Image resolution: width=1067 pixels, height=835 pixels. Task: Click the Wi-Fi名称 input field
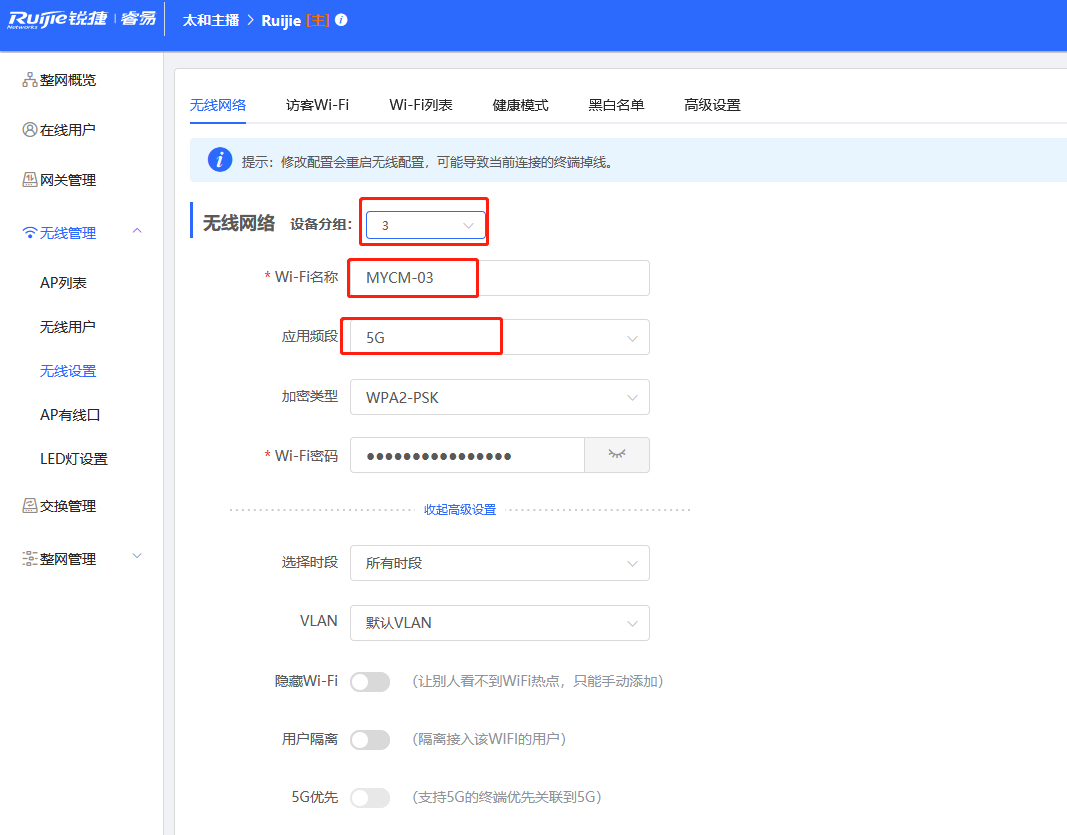coord(499,278)
